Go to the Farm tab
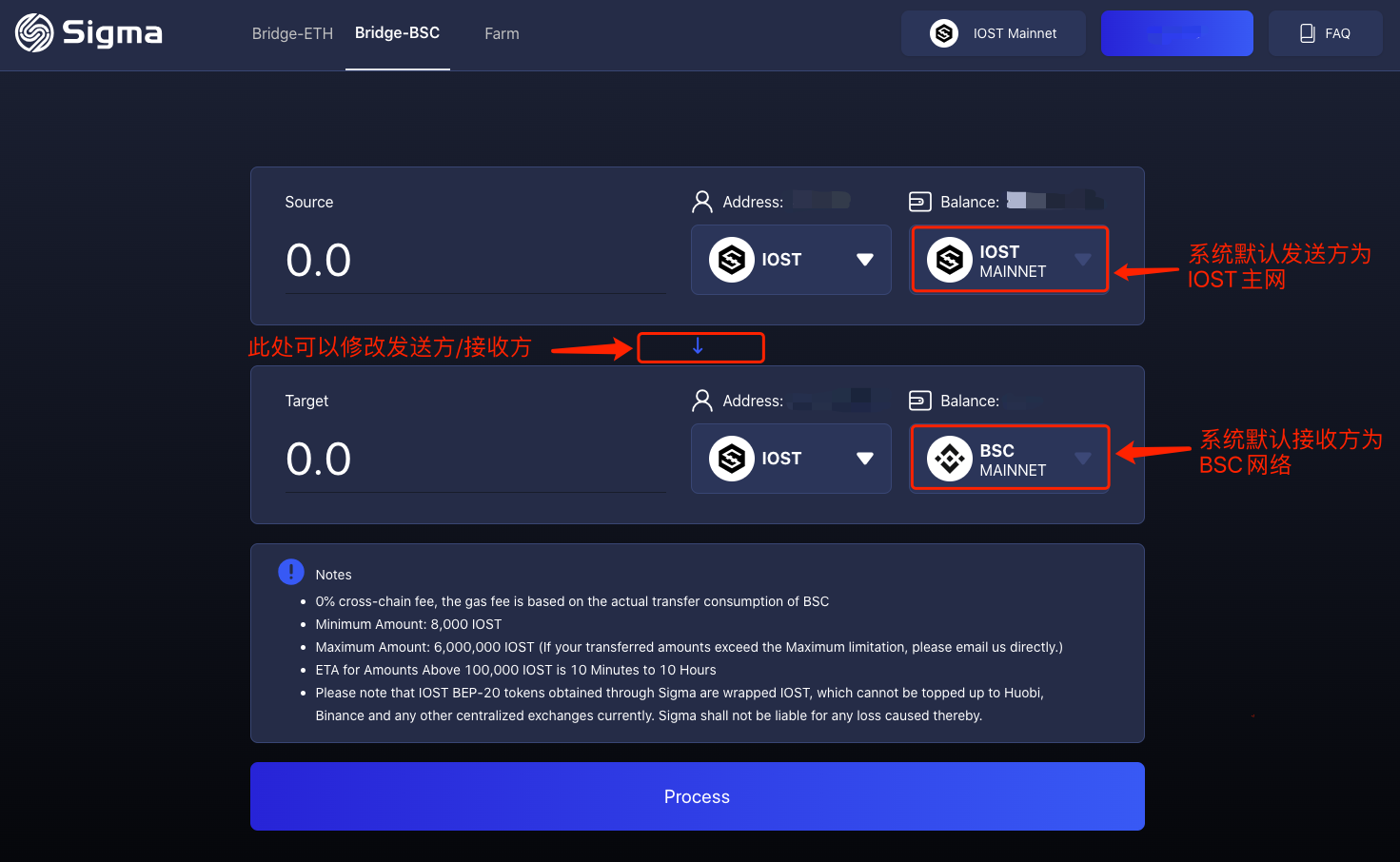1400x862 pixels. tap(502, 33)
